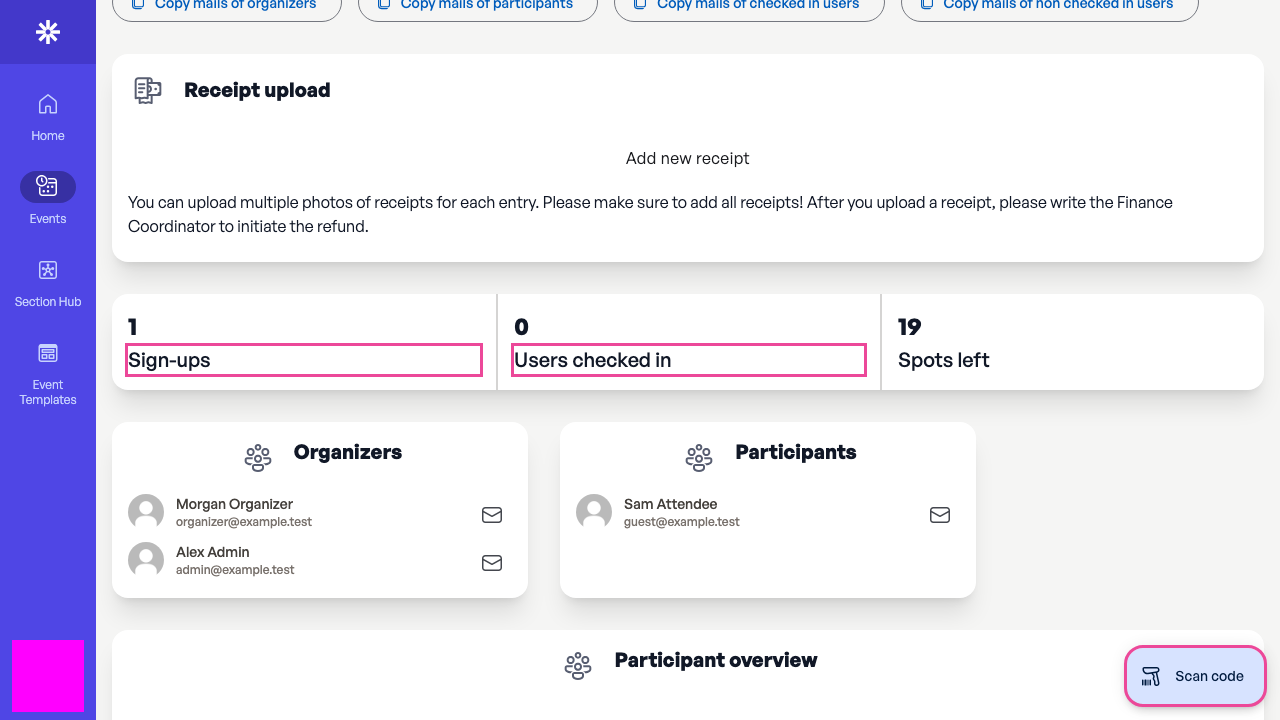Click the Receipt upload icon
Viewport: 1280px width, 720px height.
pos(148,90)
